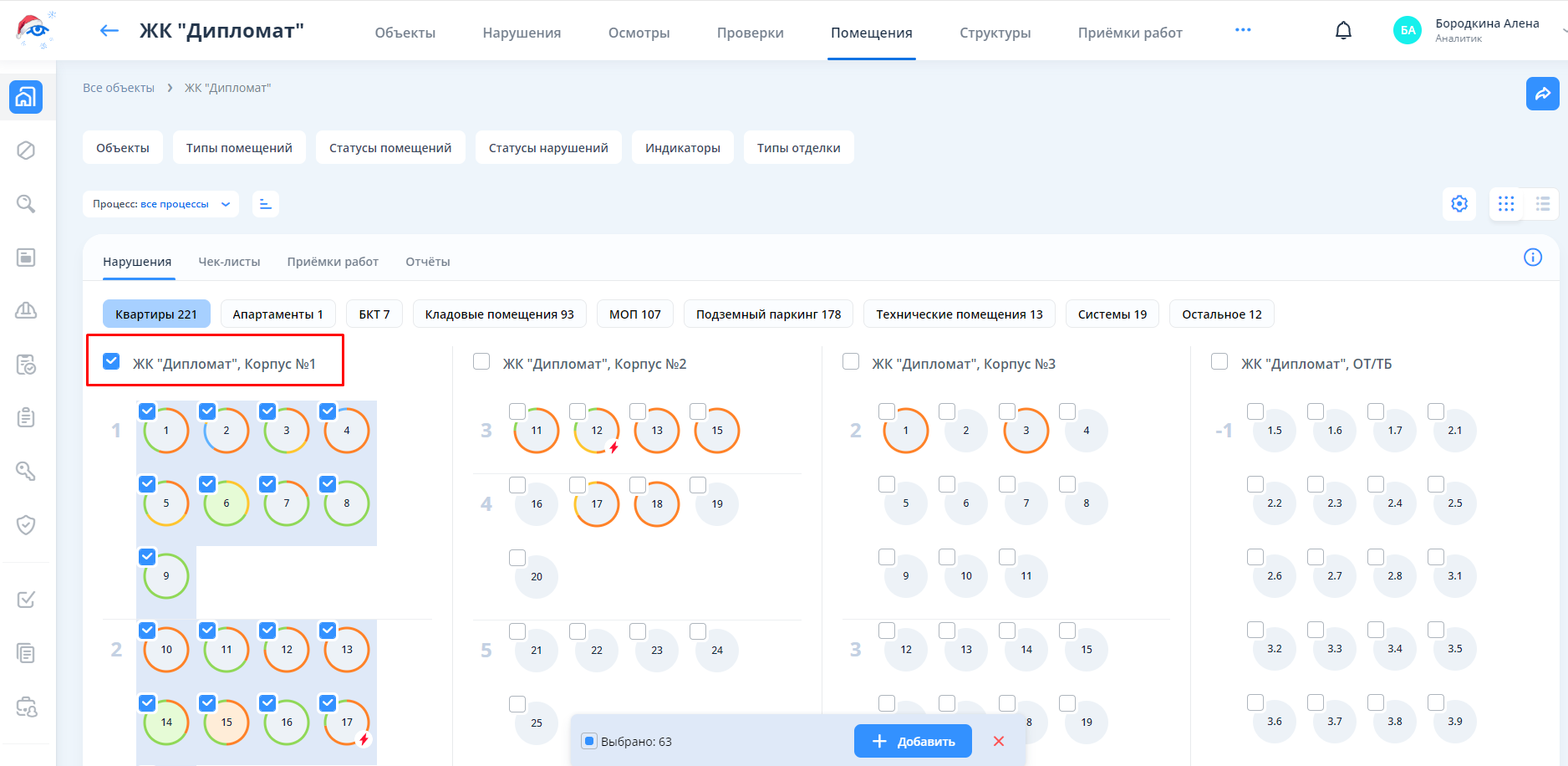Uncheck ЖК "Дипломат", Корпус №1 checkbox
Screen dimensions: 1568x766
(x=111, y=361)
